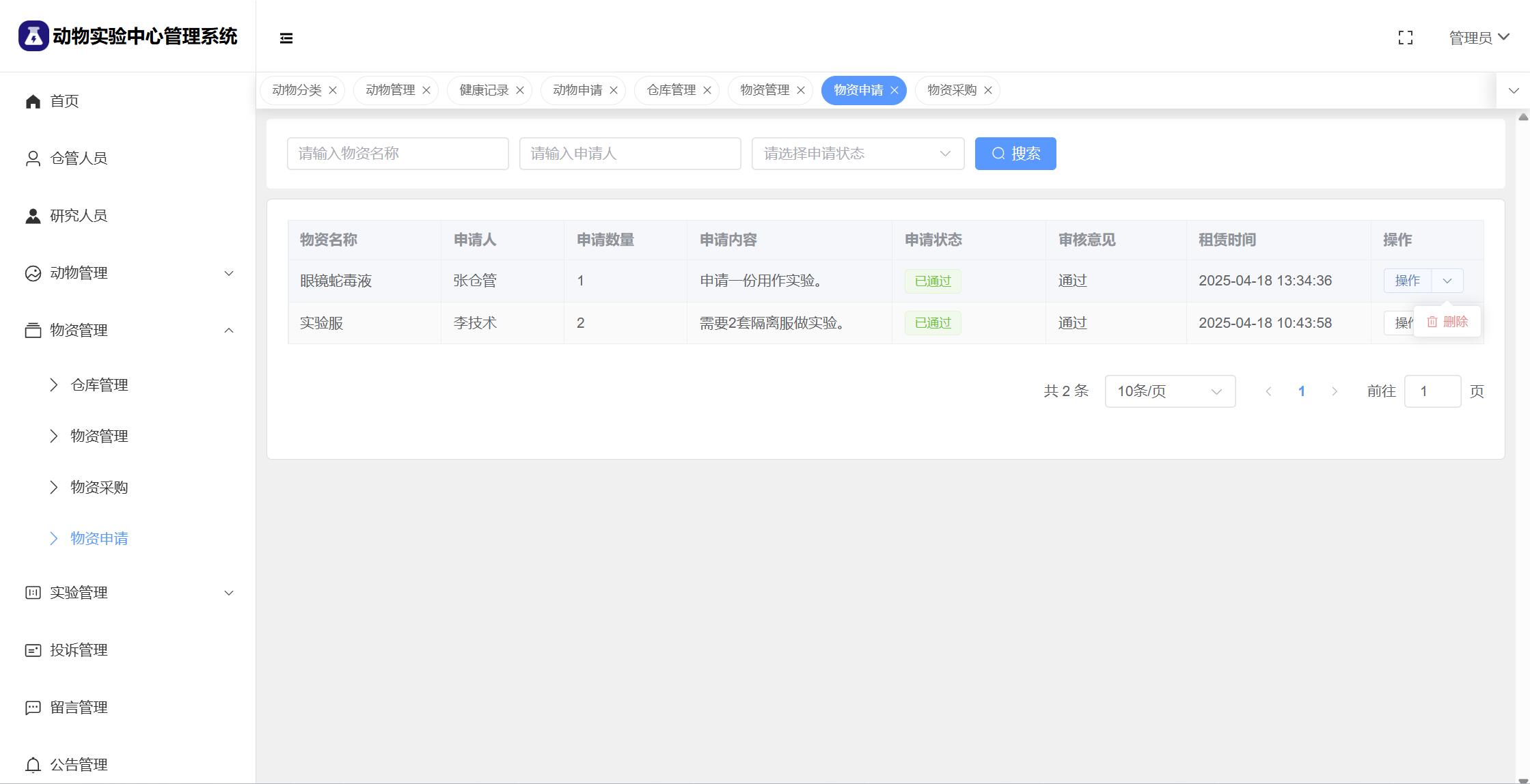Click the 请输入物资名称 input field
This screenshot has height=784, width=1530.
(x=397, y=154)
